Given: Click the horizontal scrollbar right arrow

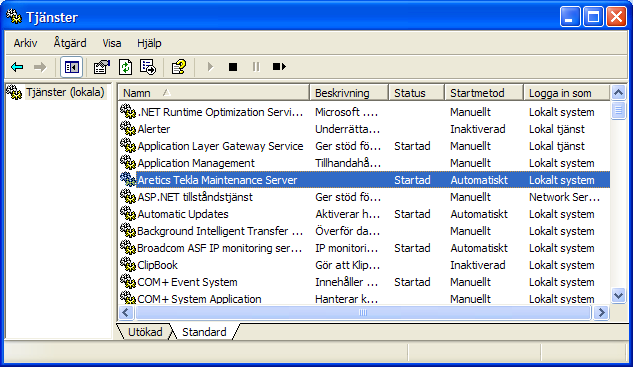Looking at the screenshot, I should tap(602, 312).
